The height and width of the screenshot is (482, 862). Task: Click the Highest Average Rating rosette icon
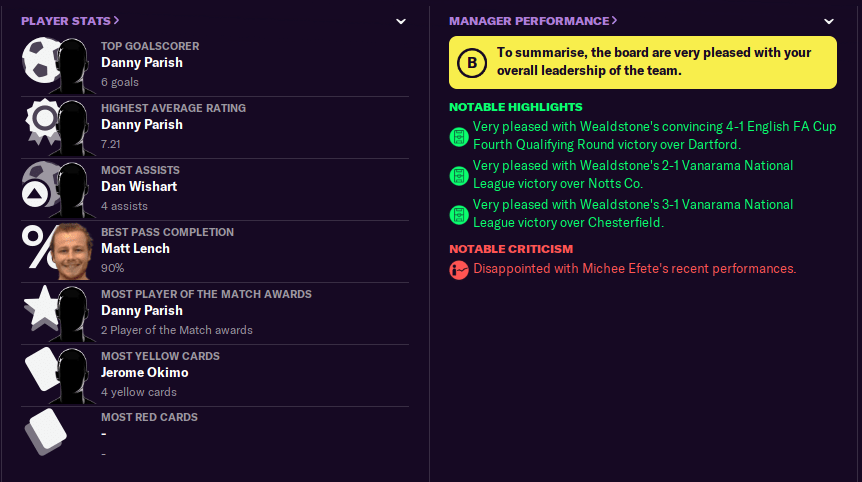[x=40, y=121]
